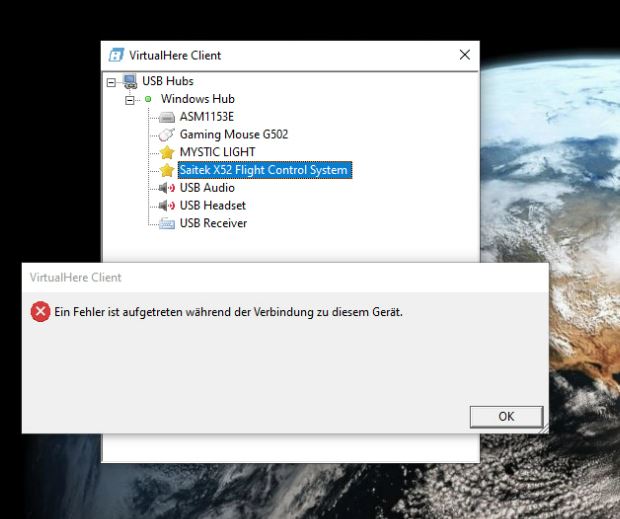
Task: Select the MYSTIC LIGHT device
Action: tap(217, 152)
